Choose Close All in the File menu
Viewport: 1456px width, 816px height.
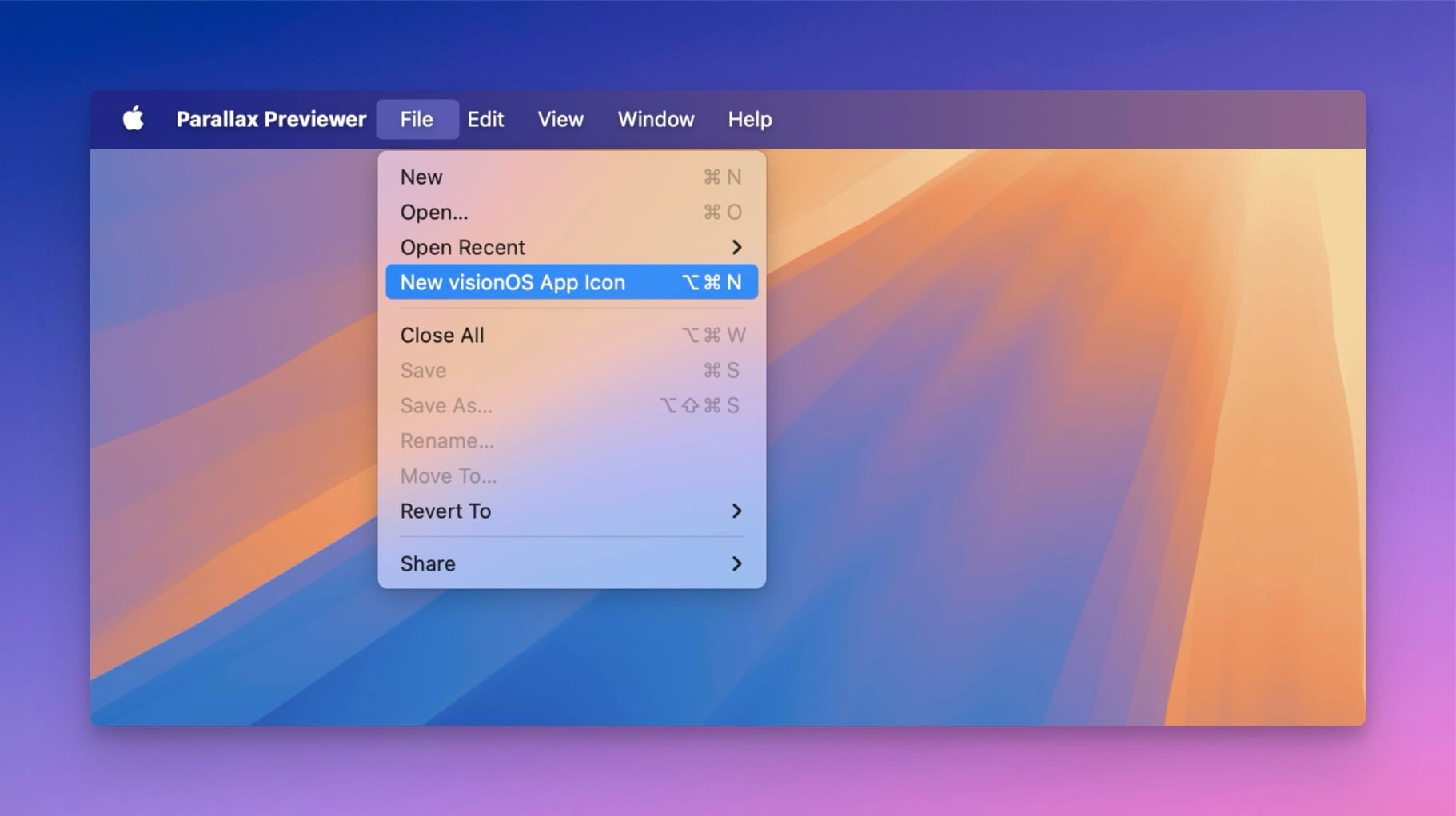point(442,335)
